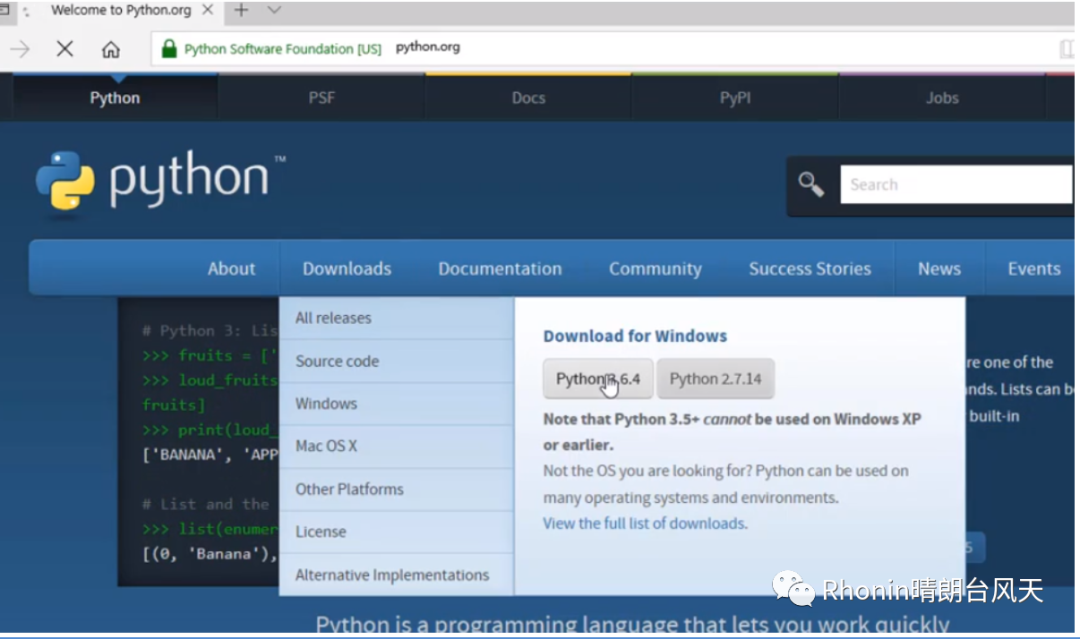The height and width of the screenshot is (639, 1080).
Task: Open the Downloads menu
Action: (x=347, y=269)
